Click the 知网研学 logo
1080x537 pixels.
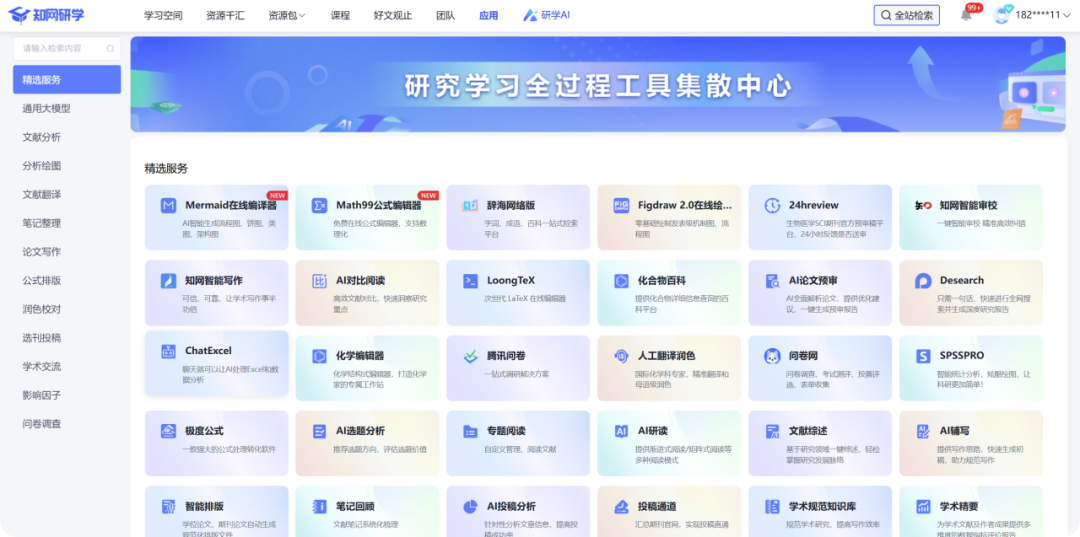[x=47, y=15]
